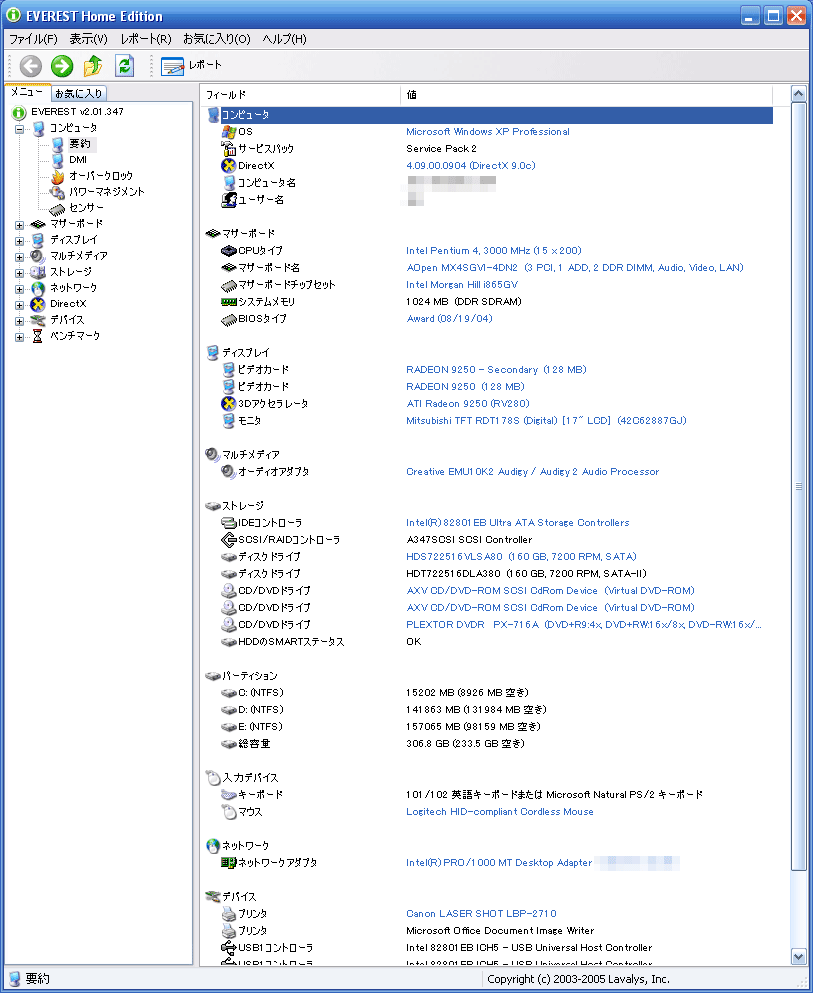Screen dimensions: 813x993
Task: Open the Canon LASER SHOT LBP-2710 link
Action: coord(481,914)
